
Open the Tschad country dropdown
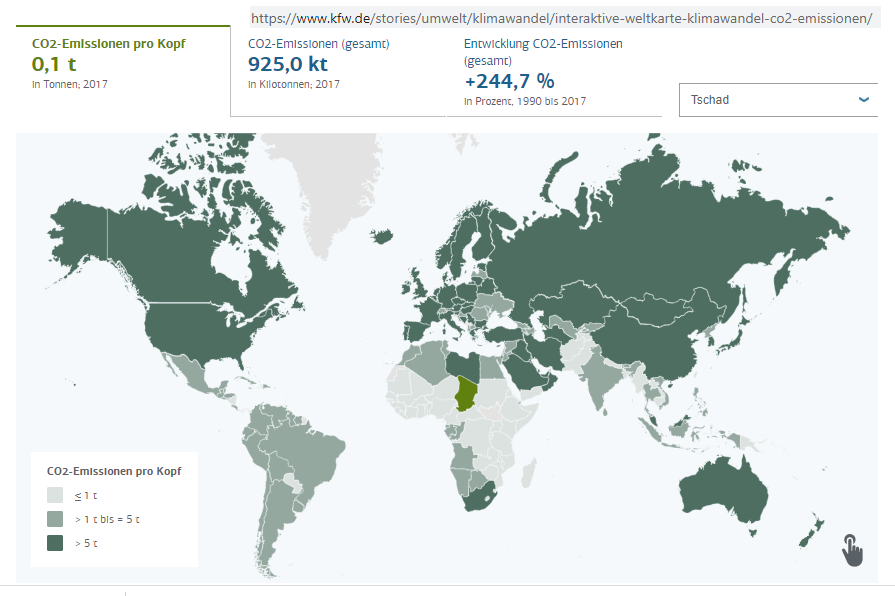[777, 100]
